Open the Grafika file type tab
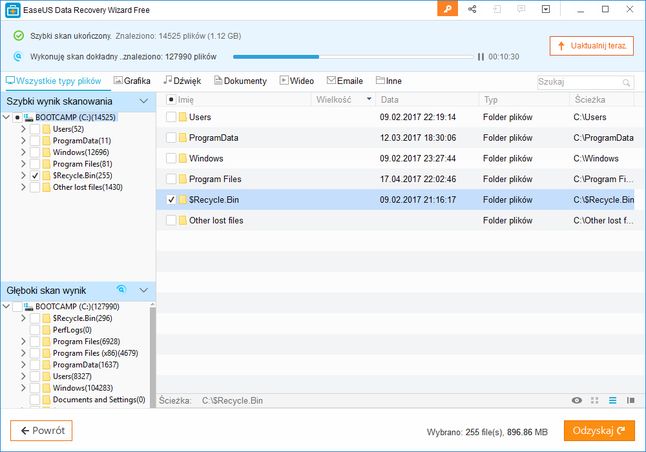646x452 pixels. coord(132,81)
